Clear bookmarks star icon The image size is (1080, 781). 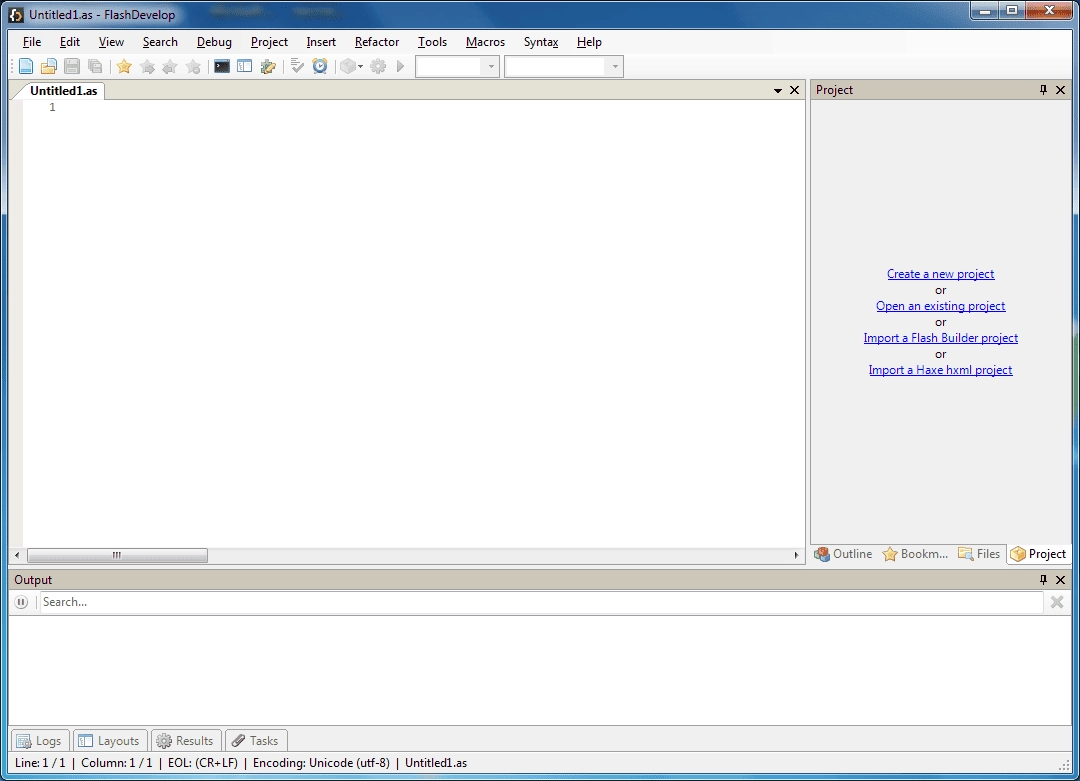[194, 66]
